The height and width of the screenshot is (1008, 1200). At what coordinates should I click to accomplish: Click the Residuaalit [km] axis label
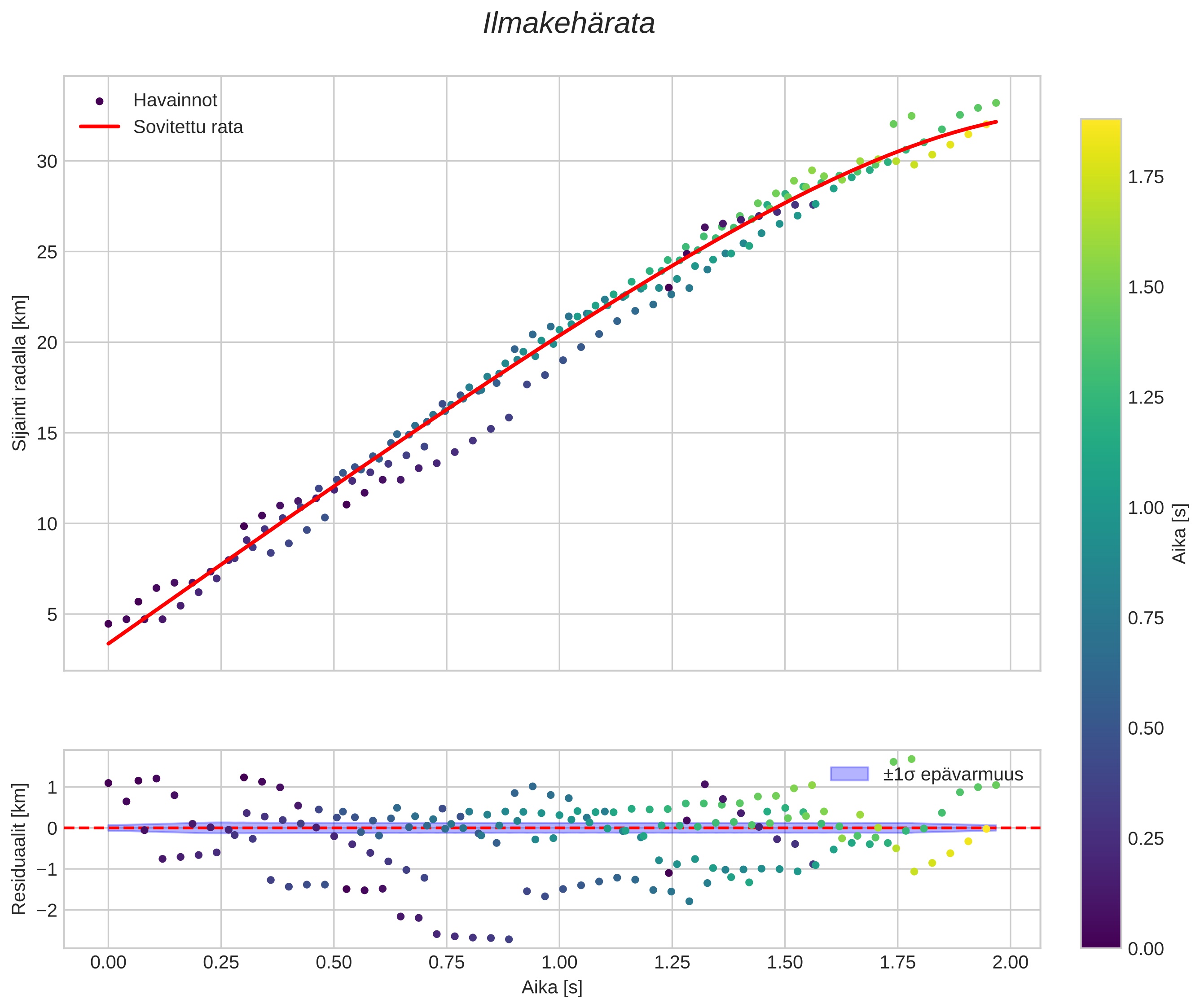(x=19, y=849)
